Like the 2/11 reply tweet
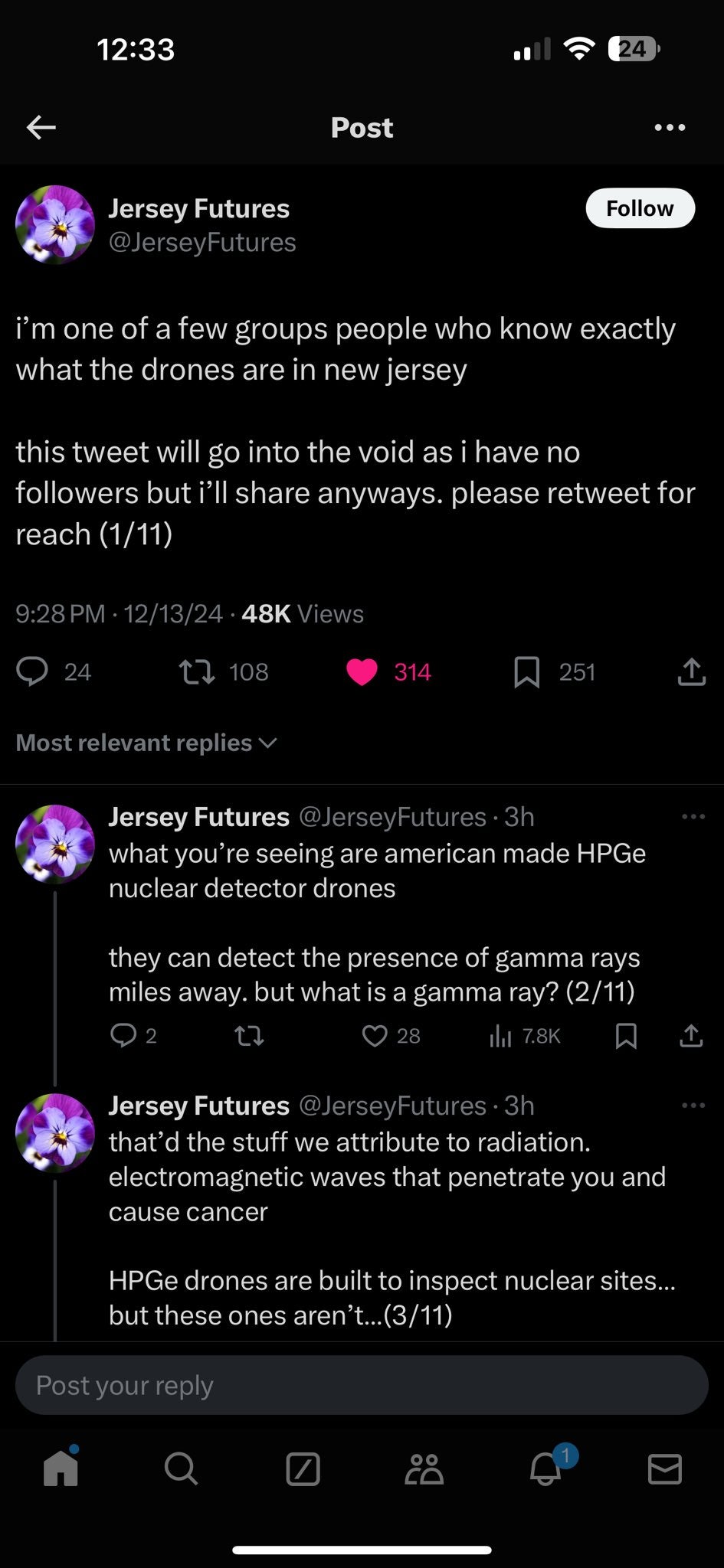The image size is (724, 1568). pos(375,1036)
